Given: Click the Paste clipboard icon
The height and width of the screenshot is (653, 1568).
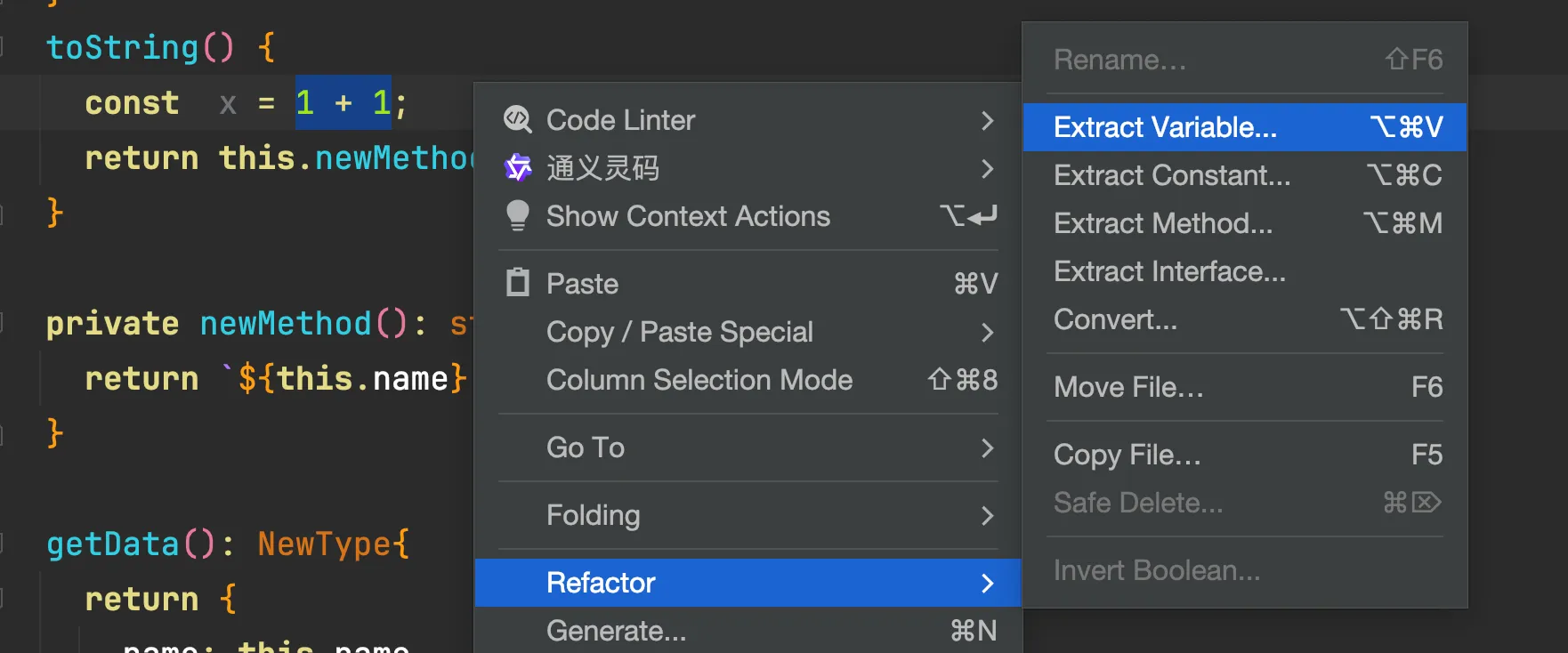Looking at the screenshot, I should click(x=517, y=283).
